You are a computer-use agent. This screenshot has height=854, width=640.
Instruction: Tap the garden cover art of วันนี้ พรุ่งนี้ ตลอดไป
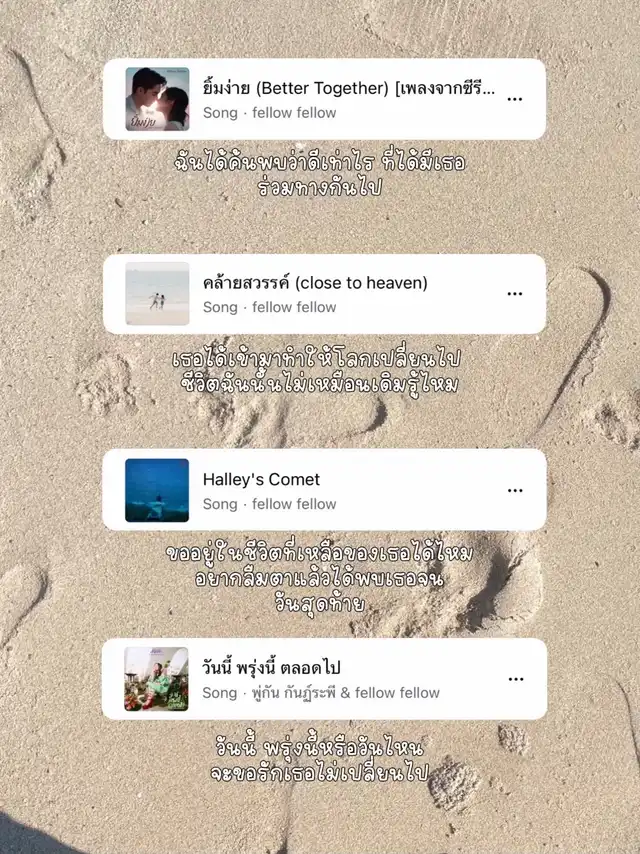[x=156, y=679]
